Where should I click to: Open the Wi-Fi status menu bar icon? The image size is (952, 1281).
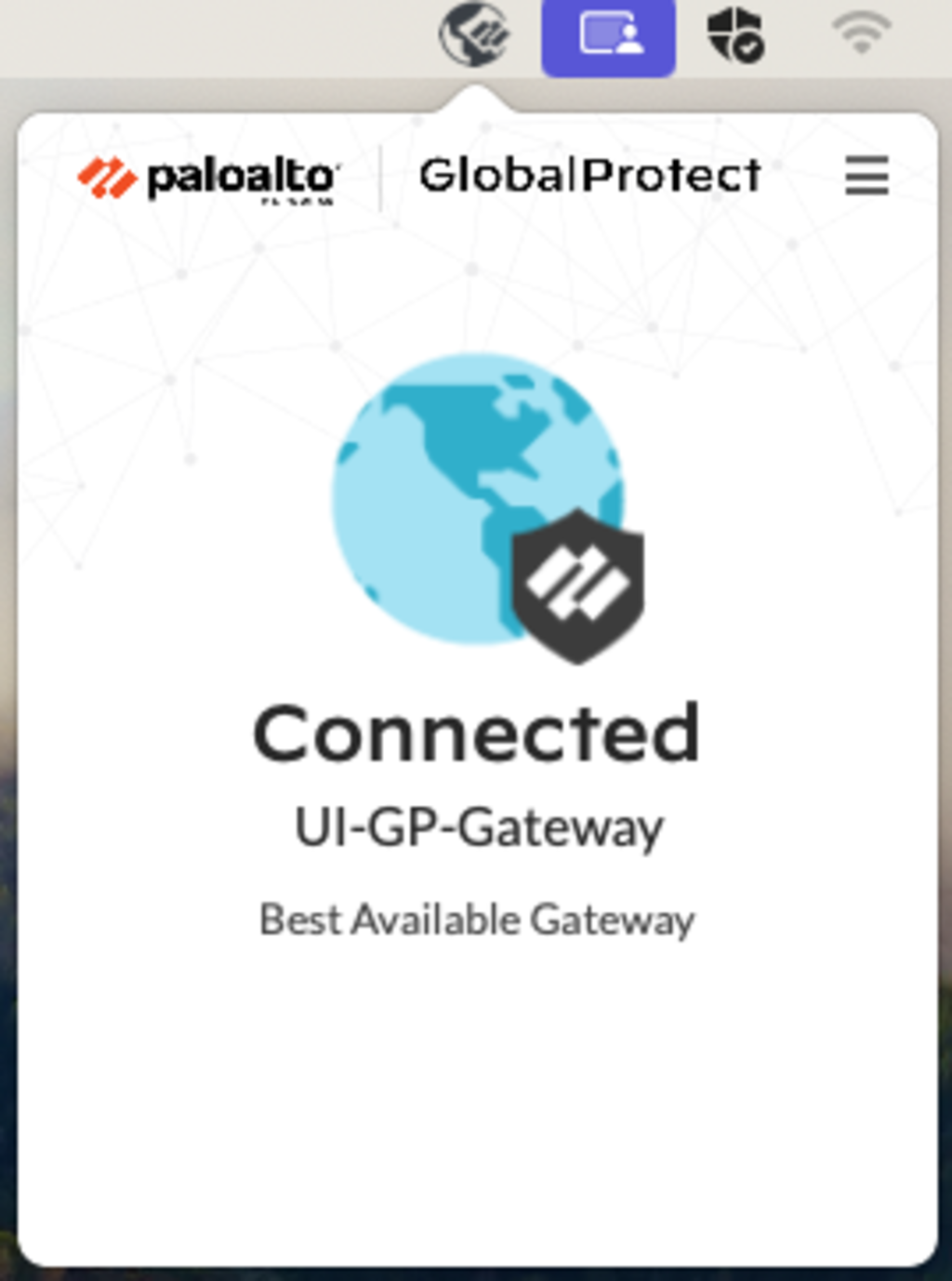pos(862,33)
